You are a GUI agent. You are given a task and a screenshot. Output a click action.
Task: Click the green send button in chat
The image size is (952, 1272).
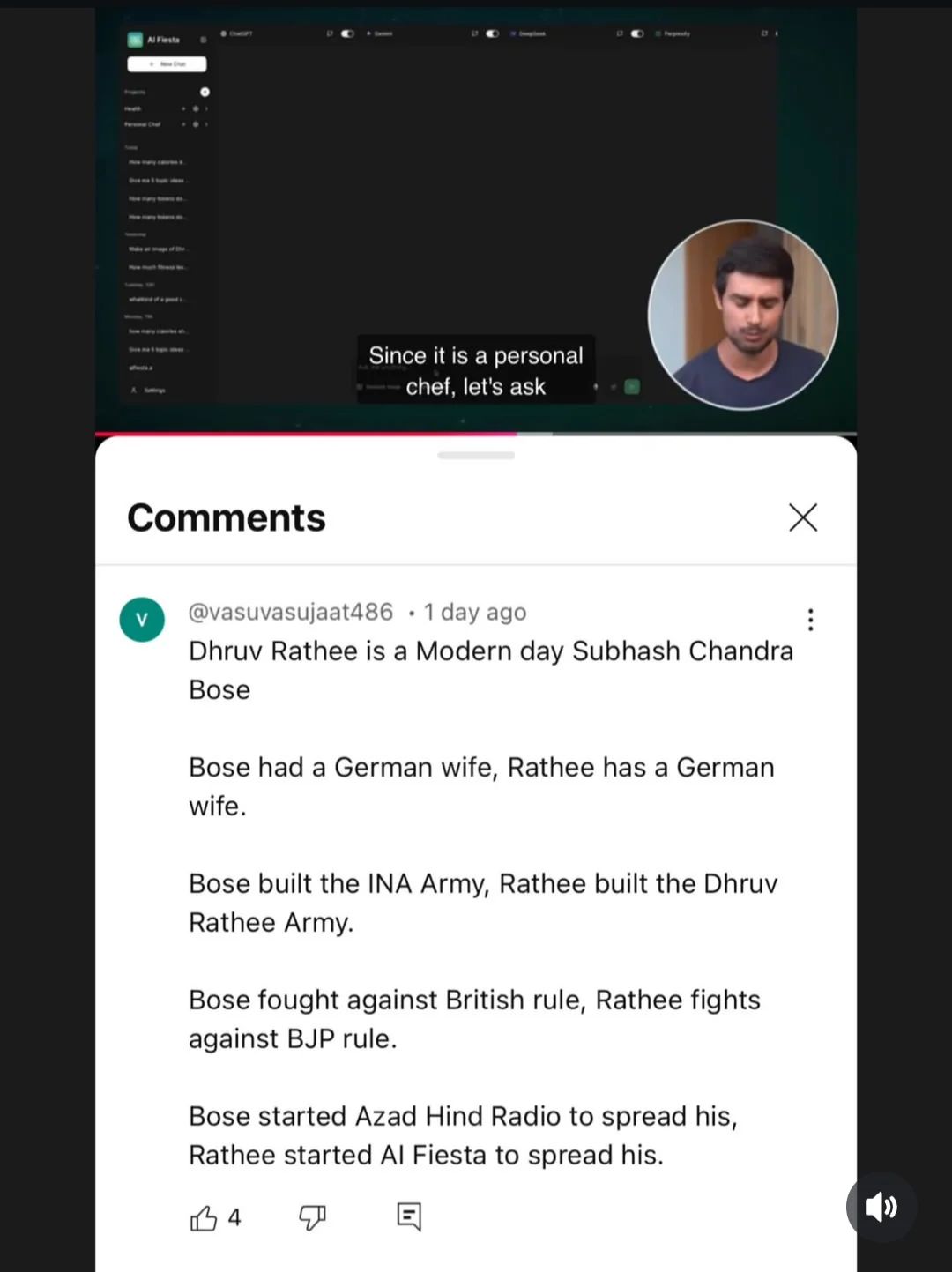tap(632, 386)
